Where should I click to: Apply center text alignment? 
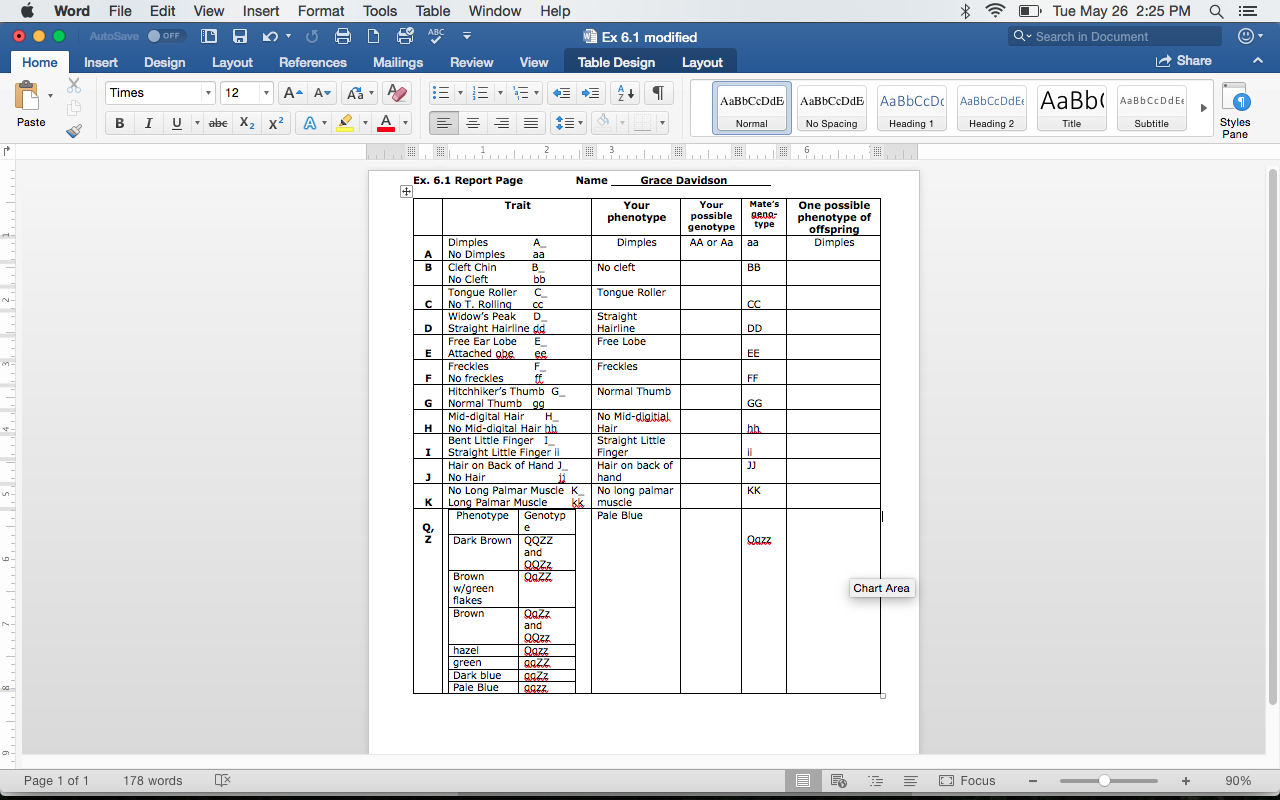pos(472,123)
